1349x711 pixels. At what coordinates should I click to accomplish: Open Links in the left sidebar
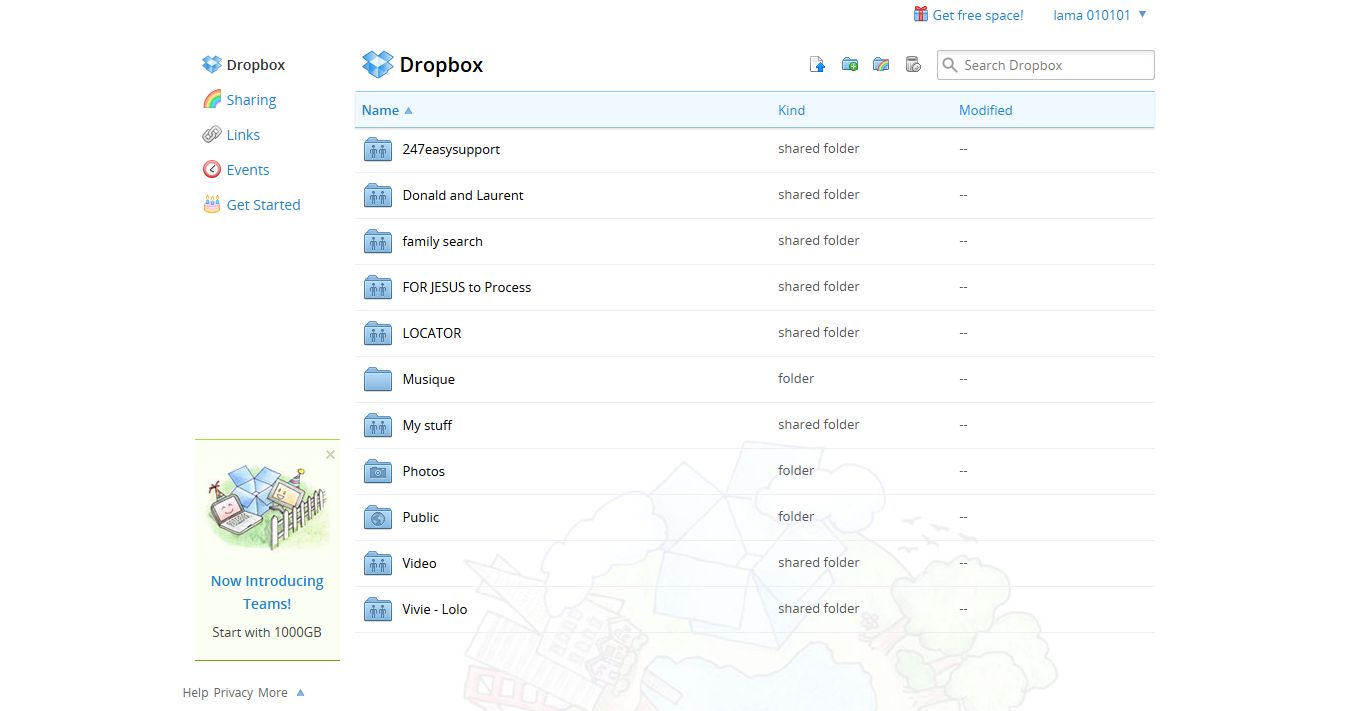point(243,135)
